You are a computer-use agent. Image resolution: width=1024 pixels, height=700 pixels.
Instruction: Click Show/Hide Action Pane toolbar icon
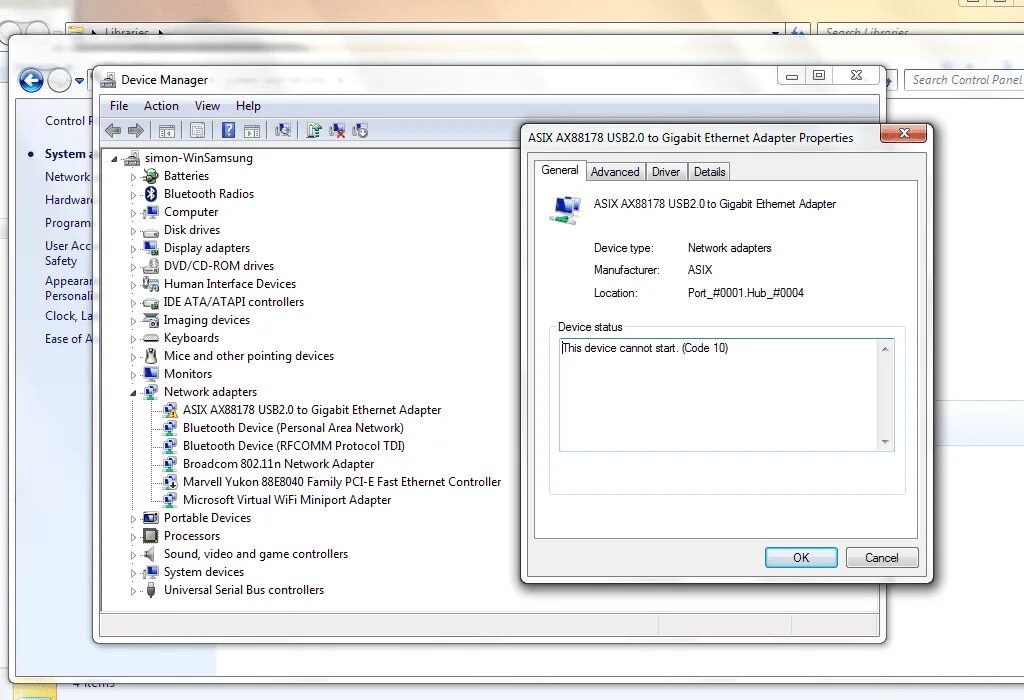point(252,131)
